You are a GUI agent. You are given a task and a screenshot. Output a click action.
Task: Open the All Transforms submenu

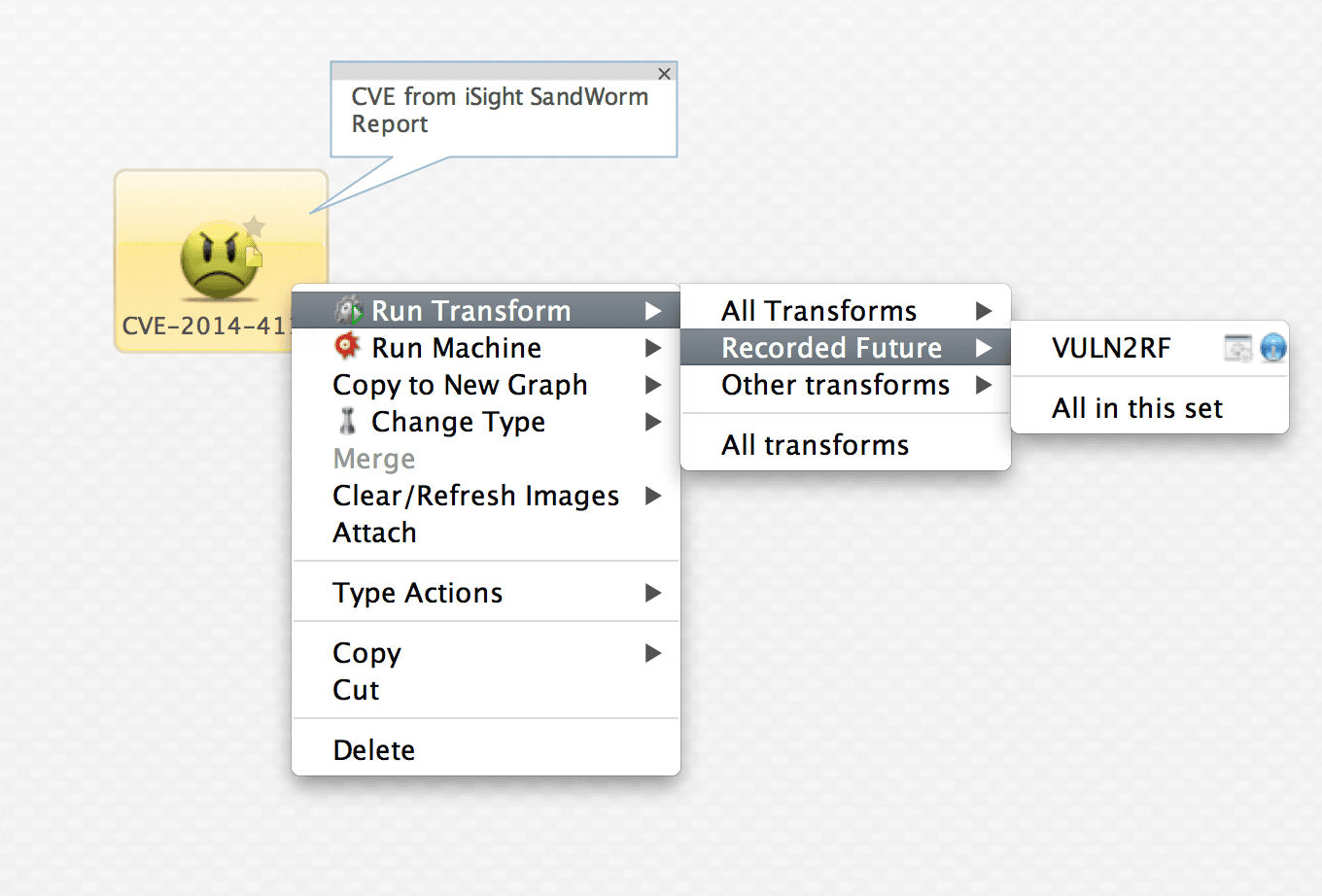point(846,310)
